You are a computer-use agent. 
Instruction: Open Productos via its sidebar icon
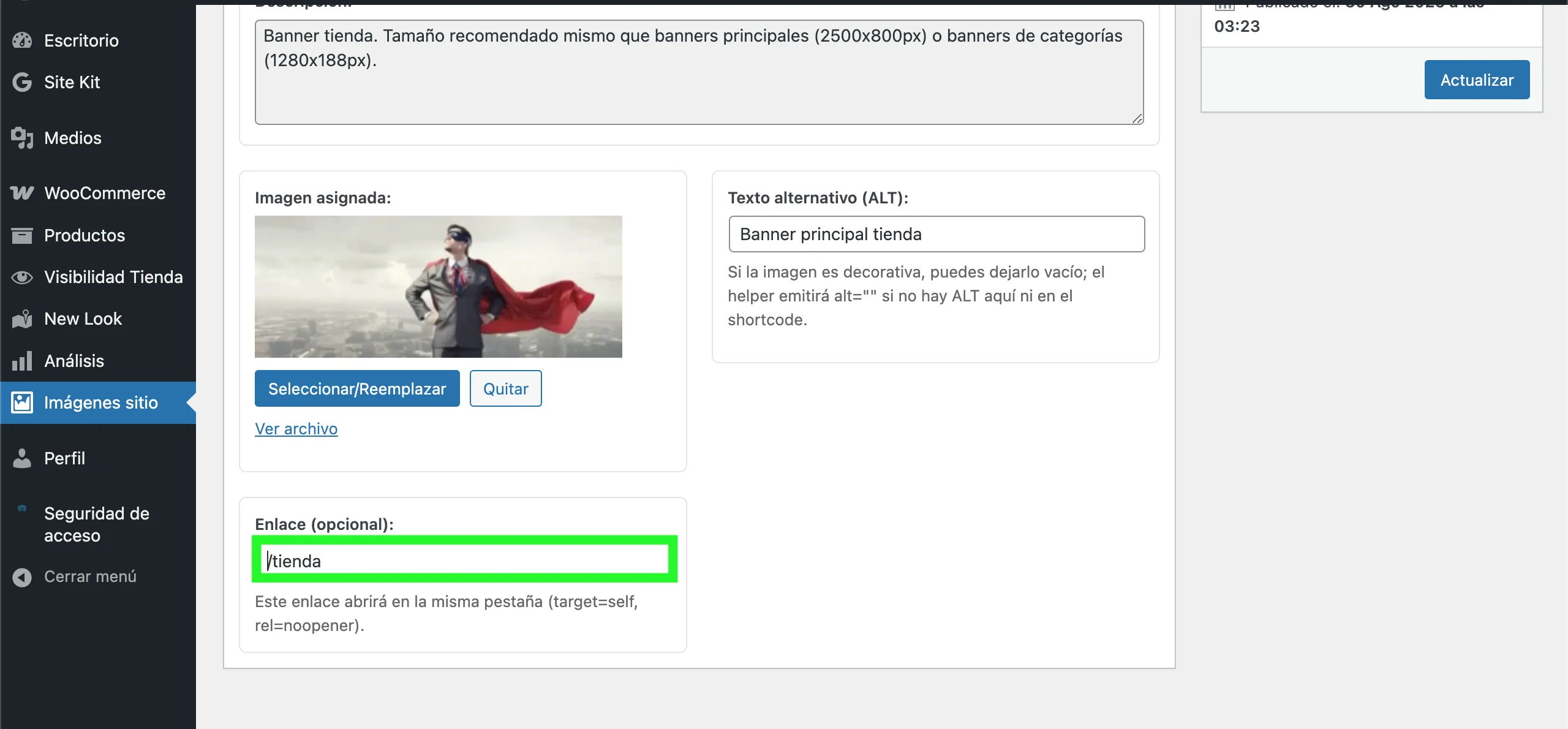point(21,235)
